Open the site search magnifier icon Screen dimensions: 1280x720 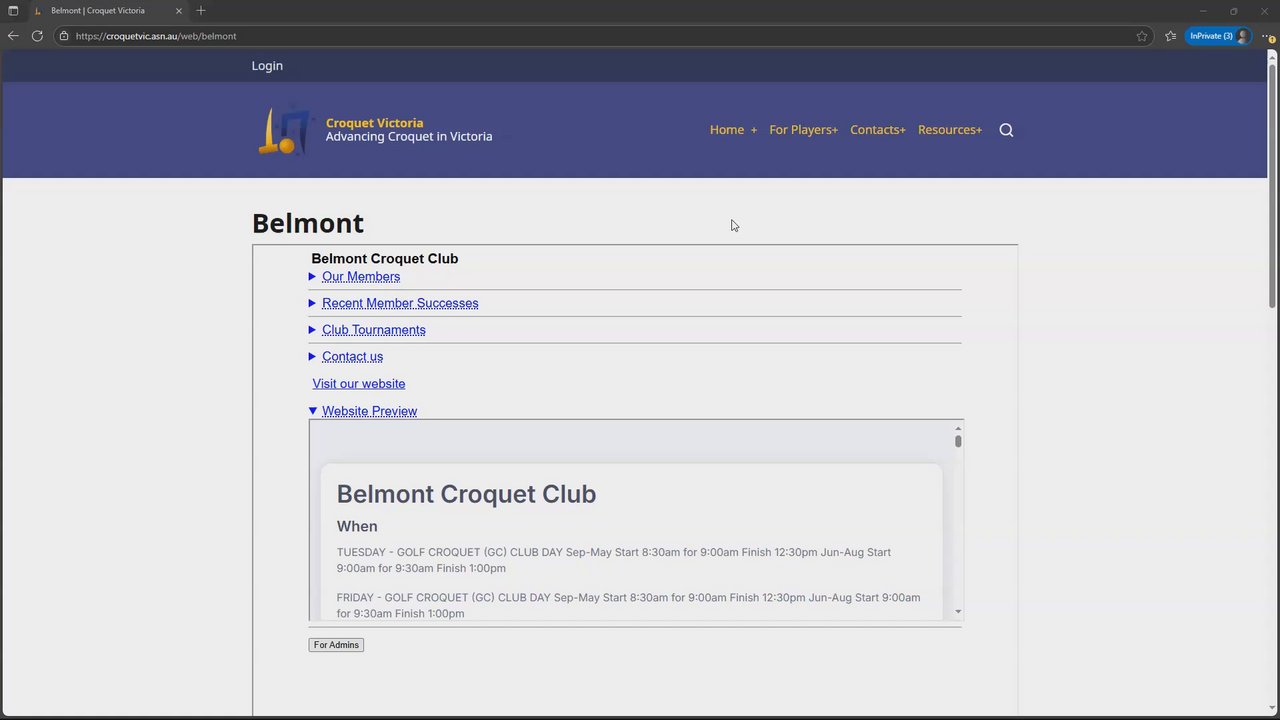point(1006,130)
